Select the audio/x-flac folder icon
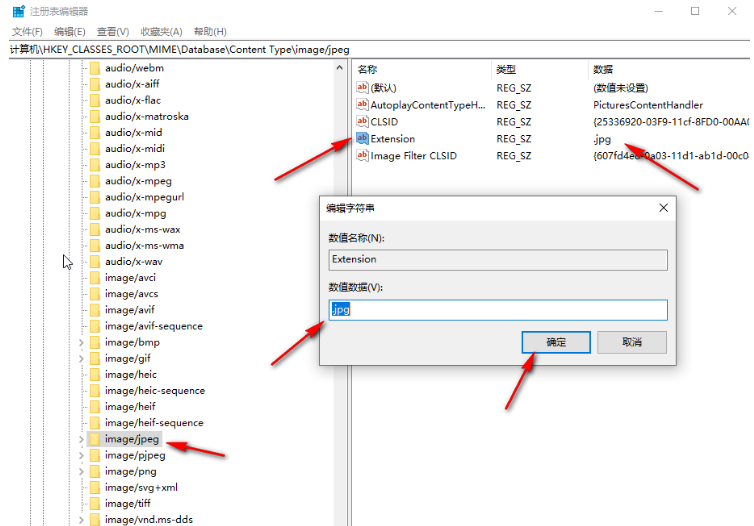754x526 pixels. (95, 100)
